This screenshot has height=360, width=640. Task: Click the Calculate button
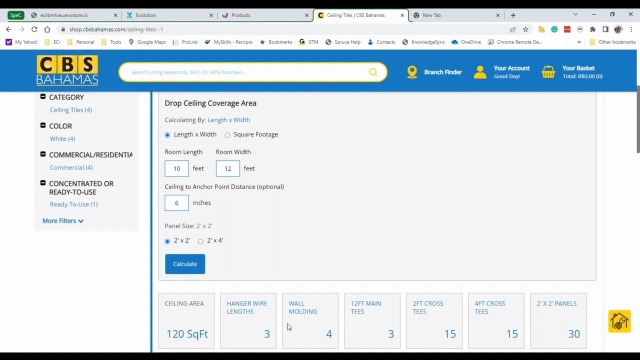[185, 264]
